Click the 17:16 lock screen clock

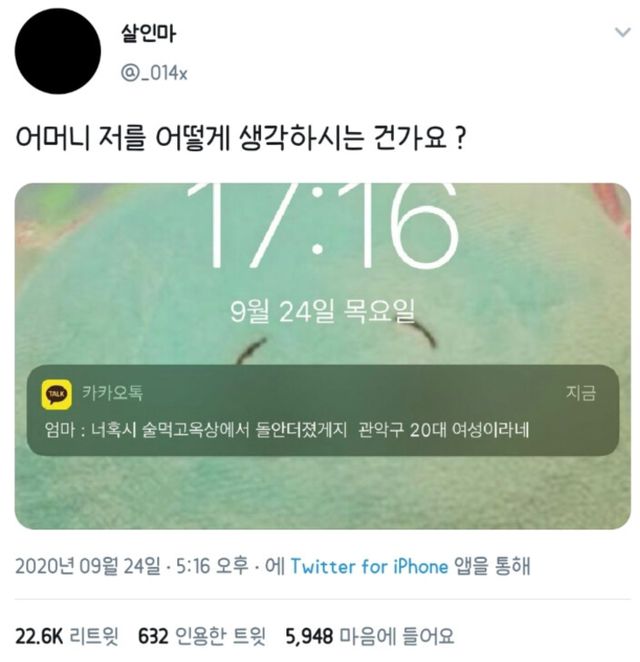point(323,226)
